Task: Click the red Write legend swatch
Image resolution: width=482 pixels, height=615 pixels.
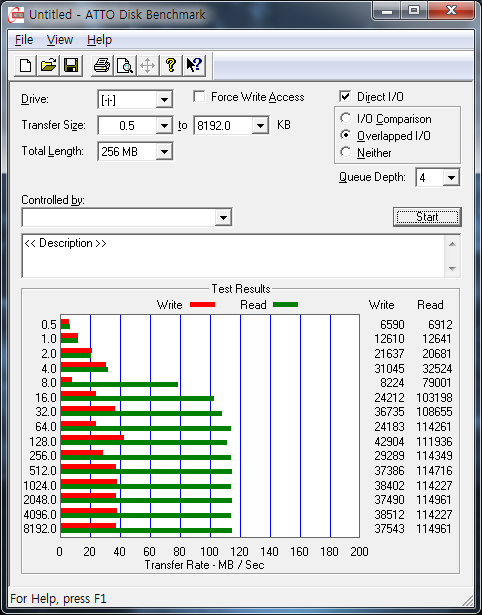Action: [x=202, y=304]
